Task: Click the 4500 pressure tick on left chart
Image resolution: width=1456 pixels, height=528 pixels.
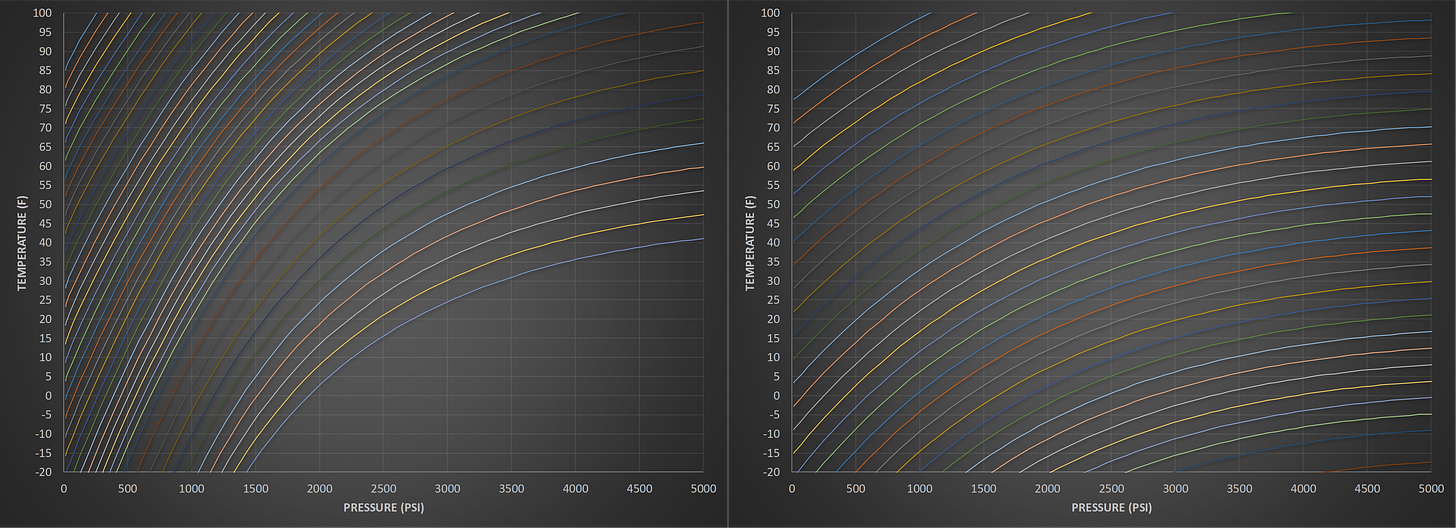Action: point(640,489)
